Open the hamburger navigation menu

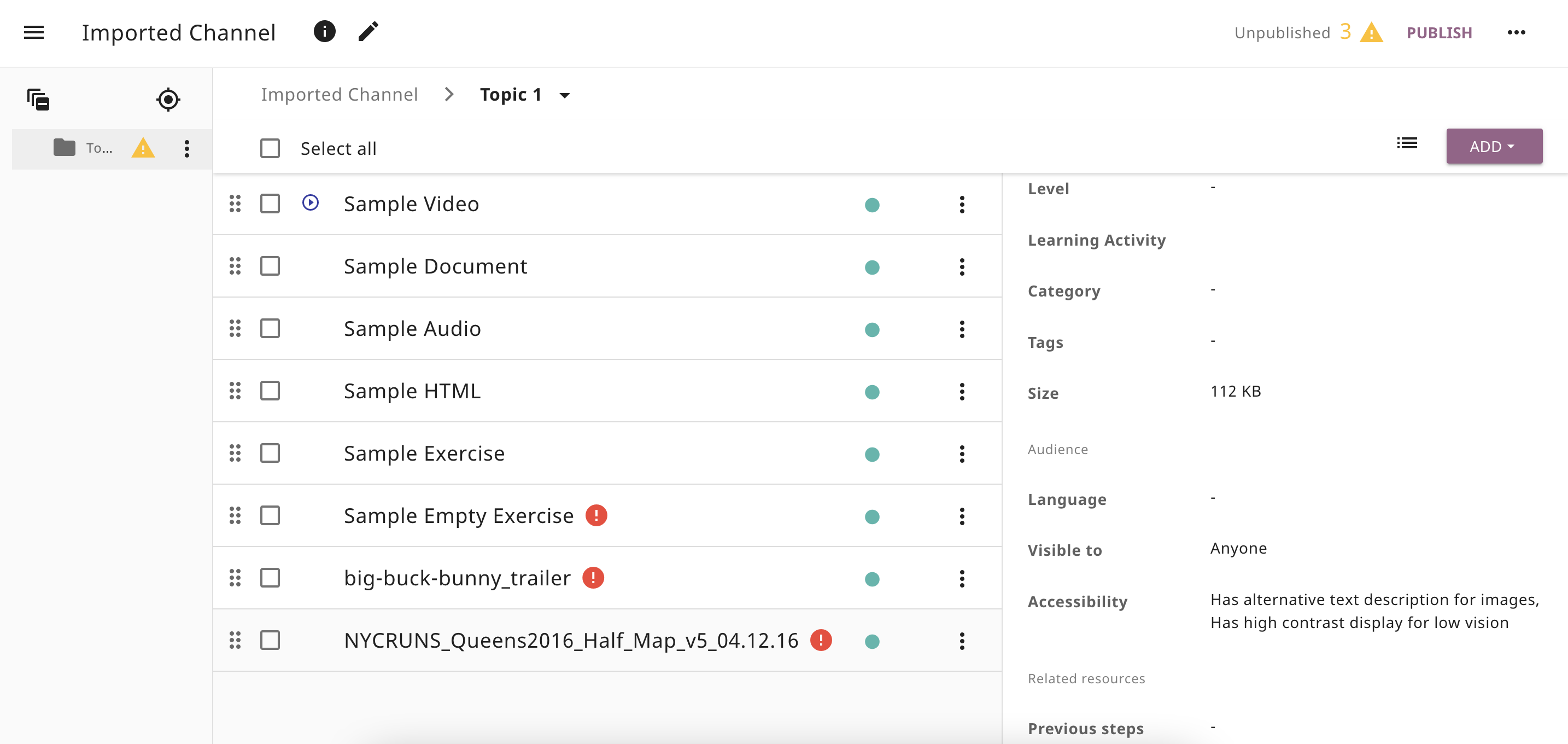(34, 32)
